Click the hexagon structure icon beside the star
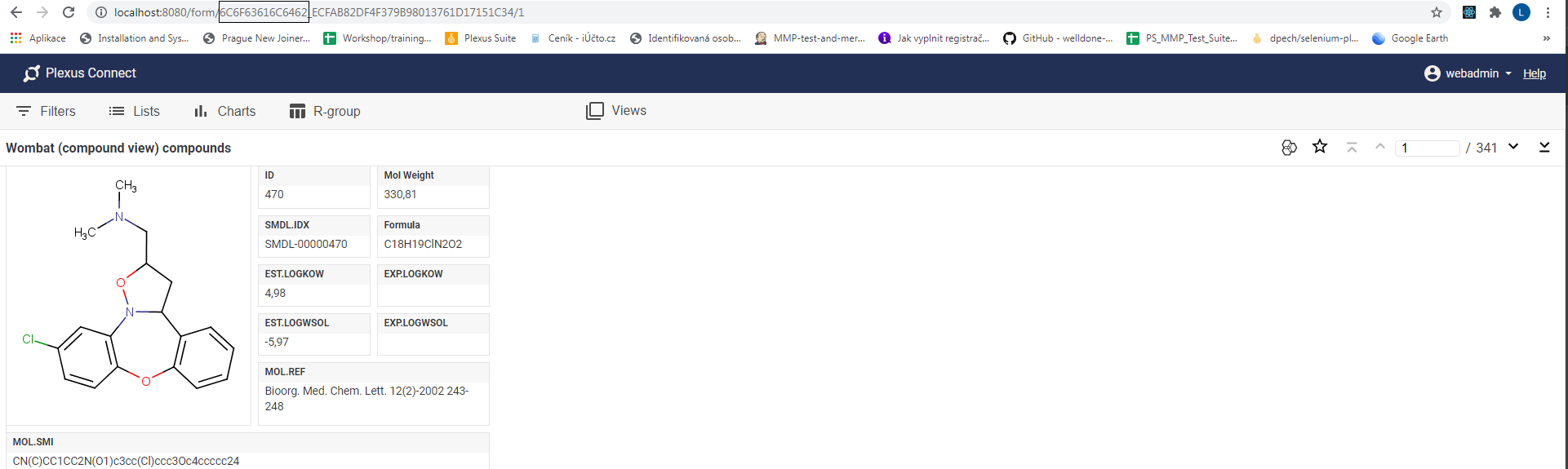This screenshot has width=1568, height=469. pos(1289,148)
